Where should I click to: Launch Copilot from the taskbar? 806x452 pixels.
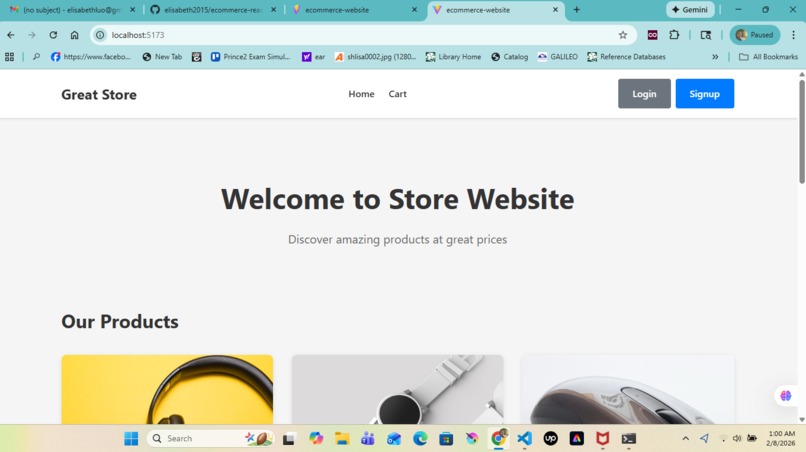pyautogui.click(x=316, y=439)
